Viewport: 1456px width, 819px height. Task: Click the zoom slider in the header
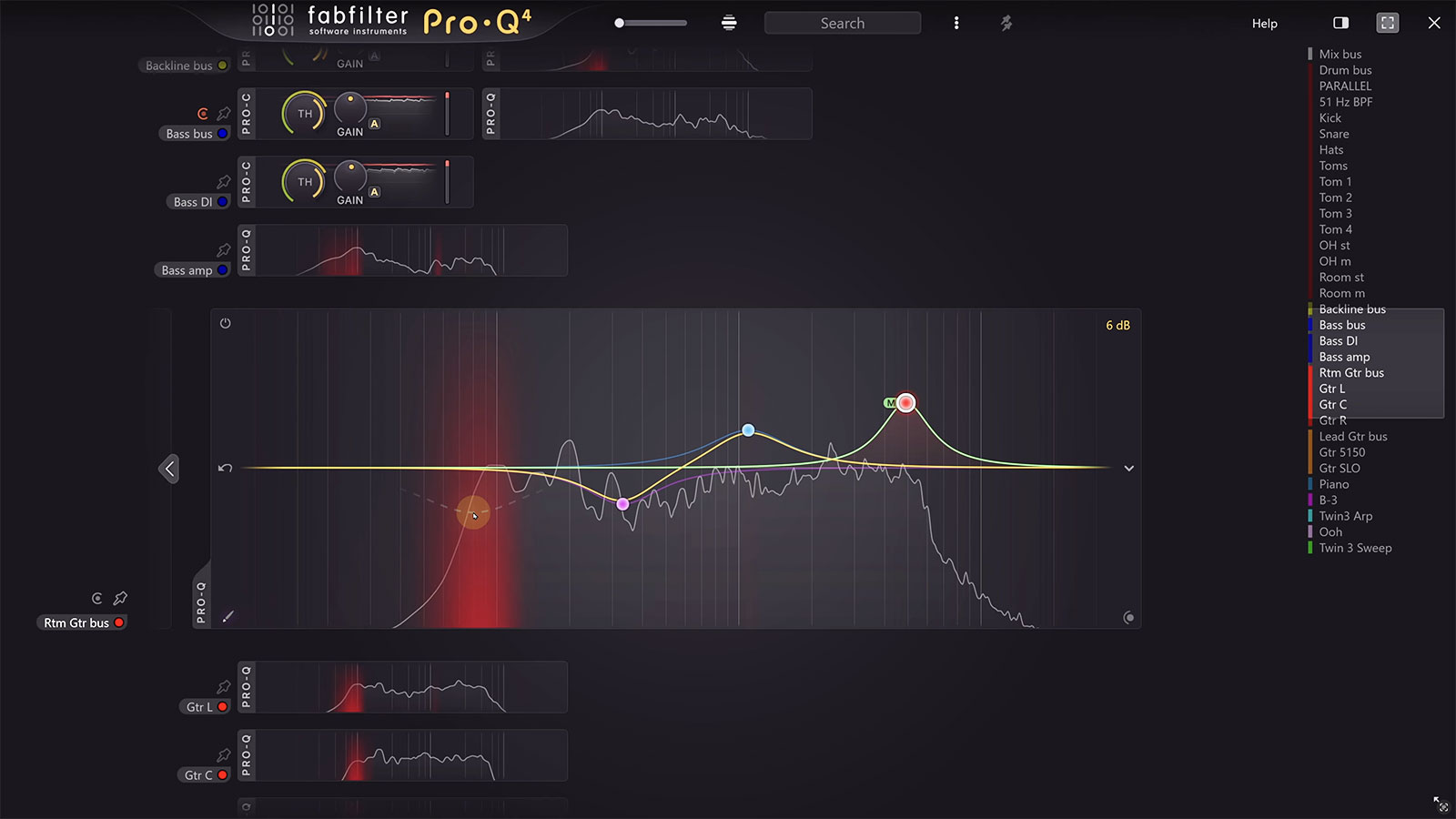[651, 23]
